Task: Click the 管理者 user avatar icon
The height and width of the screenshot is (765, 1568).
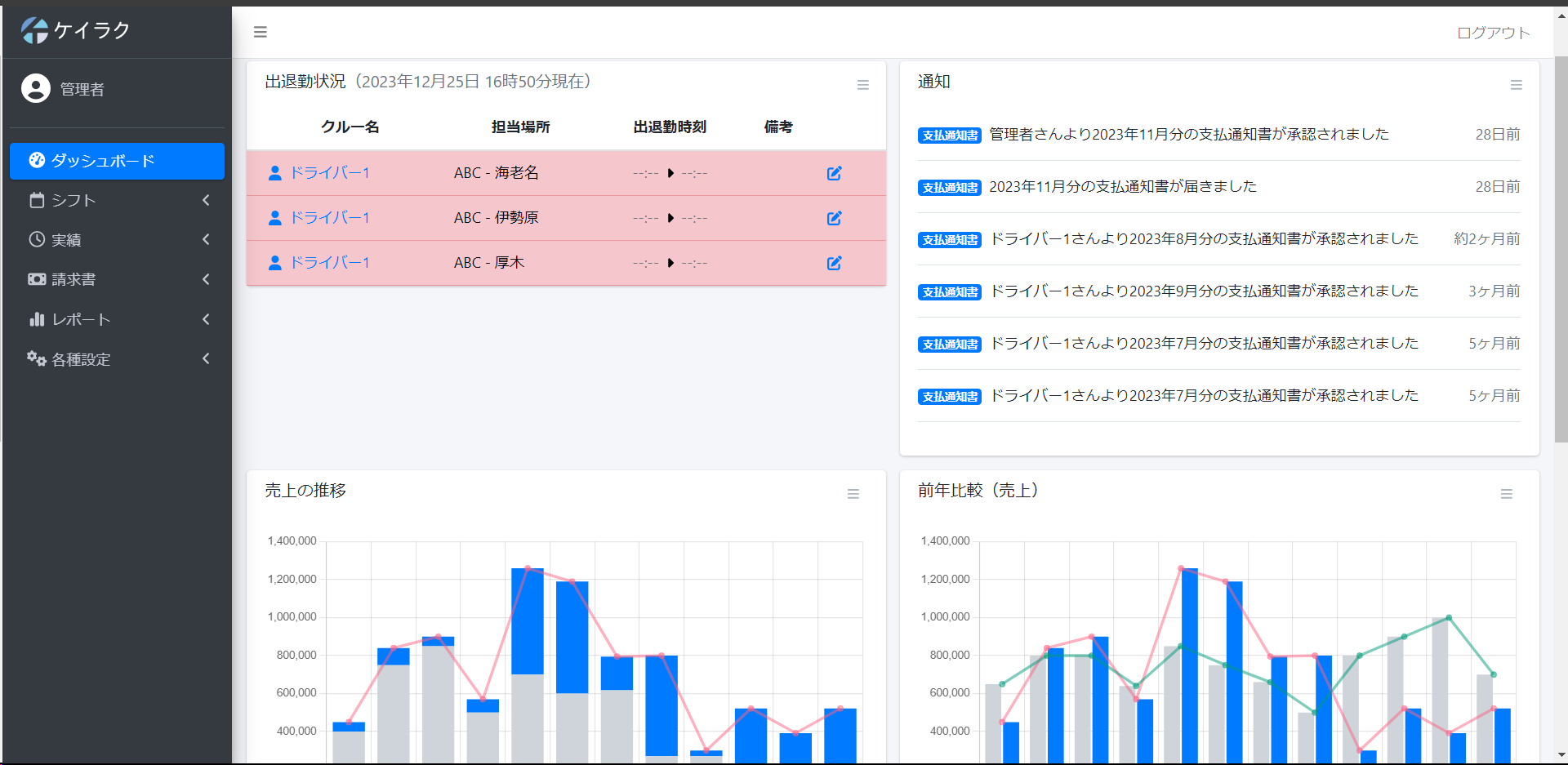Action: coord(36,88)
